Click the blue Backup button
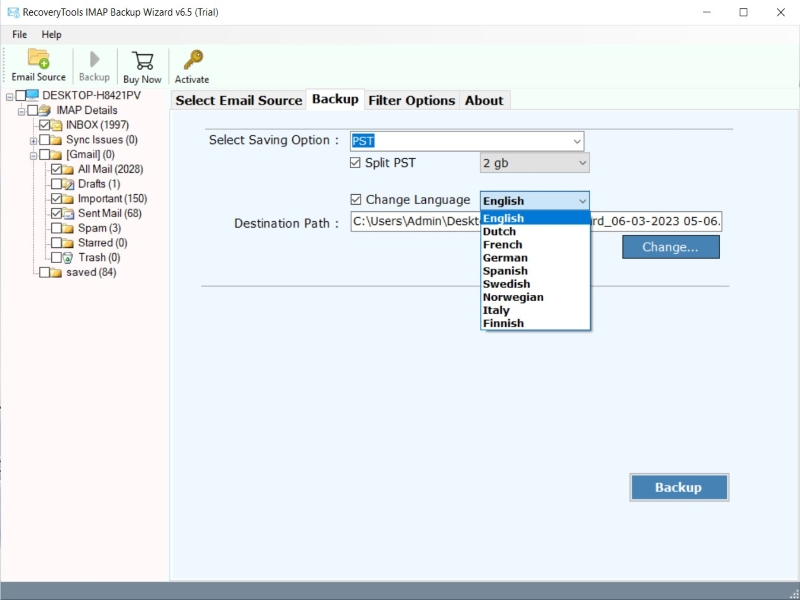The image size is (800, 600). [x=678, y=487]
